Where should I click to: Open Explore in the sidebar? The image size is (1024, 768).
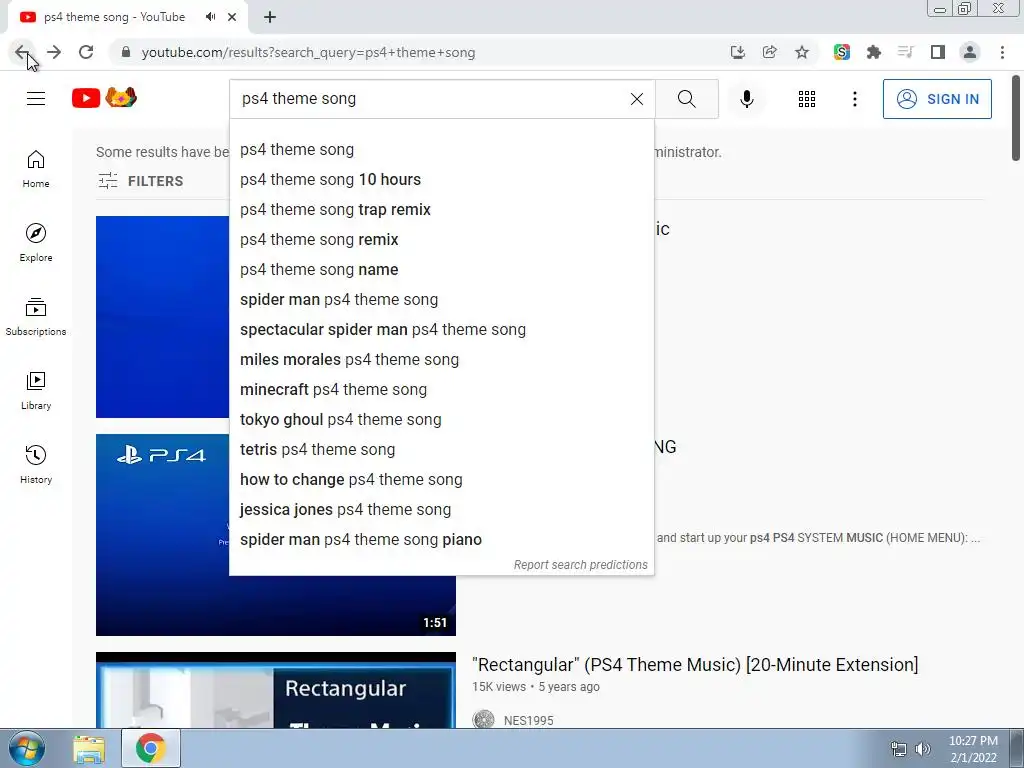tap(36, 243)
